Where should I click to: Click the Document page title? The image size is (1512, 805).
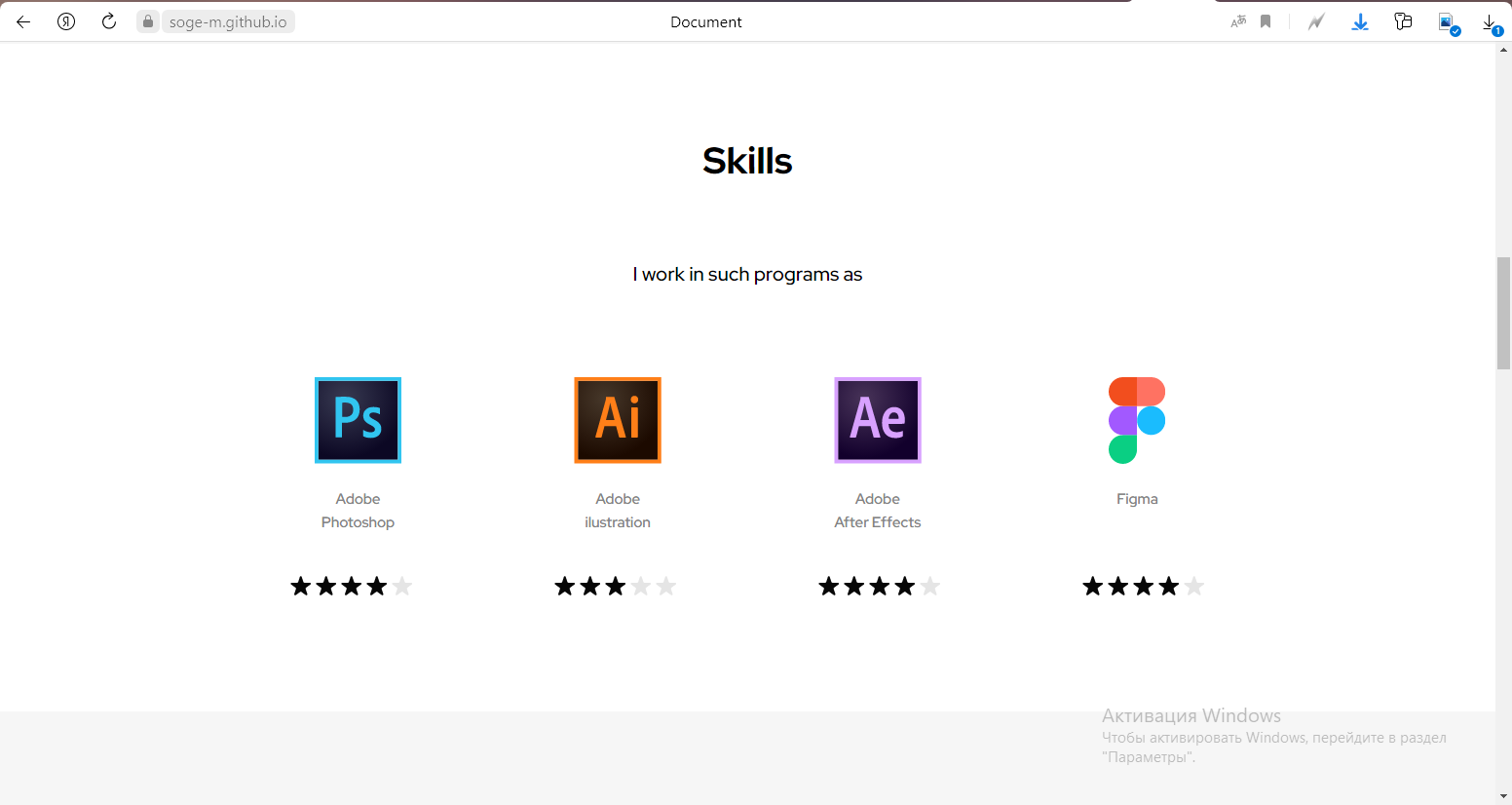[705, 21]
